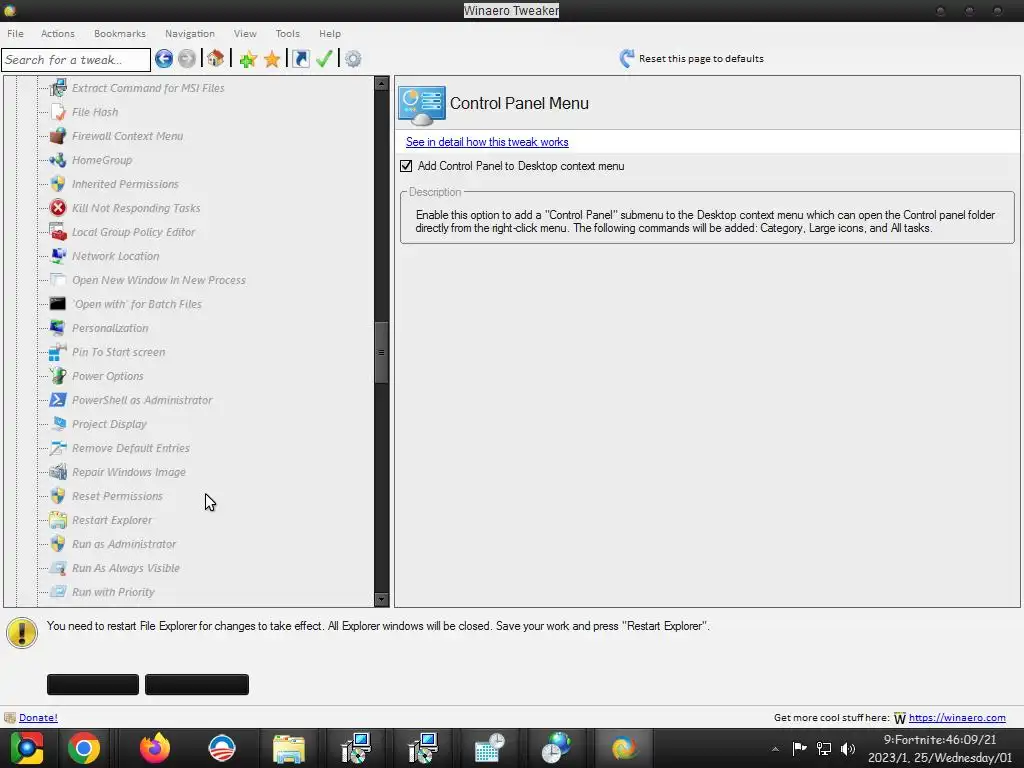Select Open New Window In New Process item
This screenshot has height=768, width=1024.
click(x=159, y=280)
